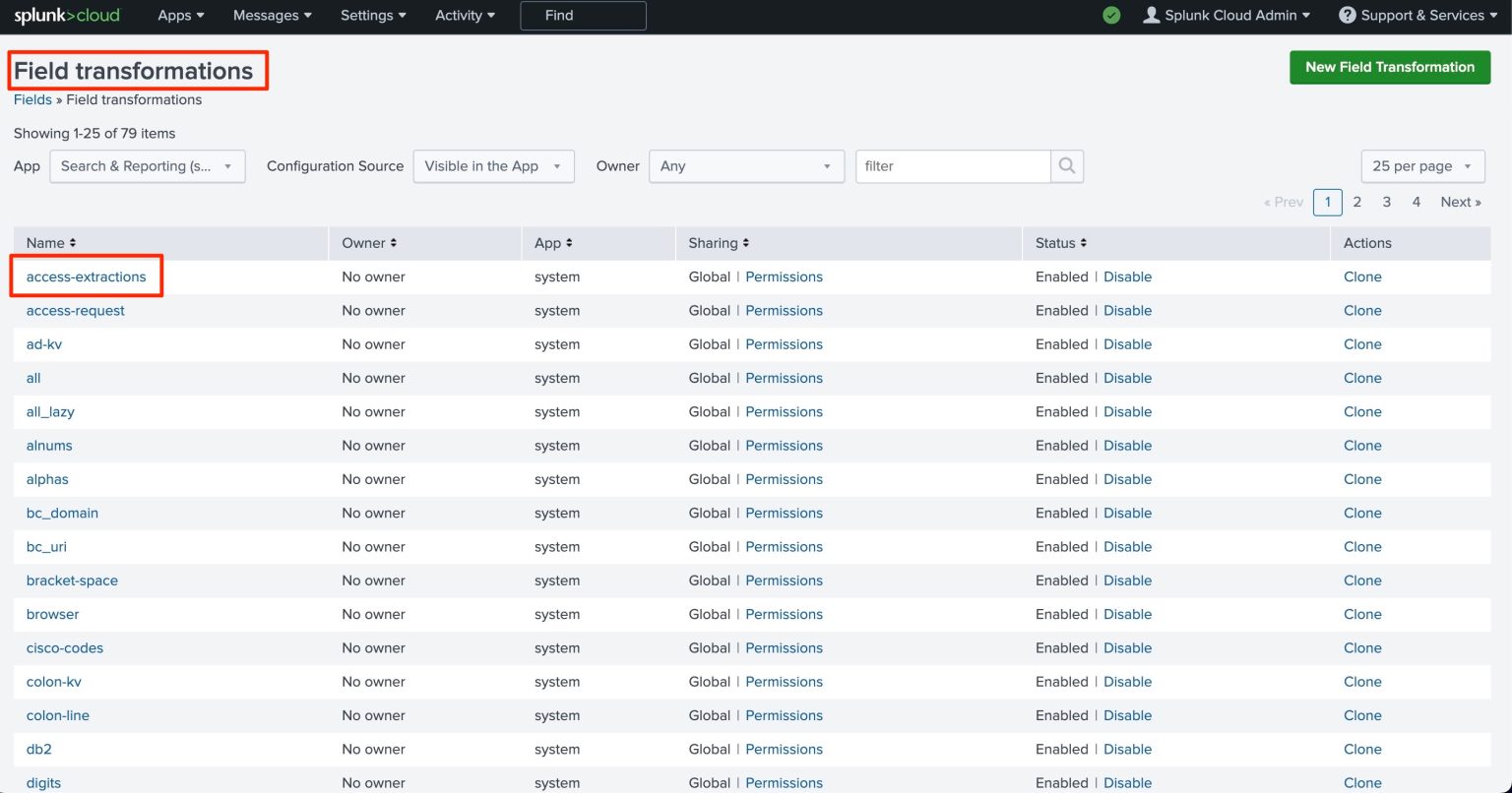Open the Messages menu

pos(273,16)
